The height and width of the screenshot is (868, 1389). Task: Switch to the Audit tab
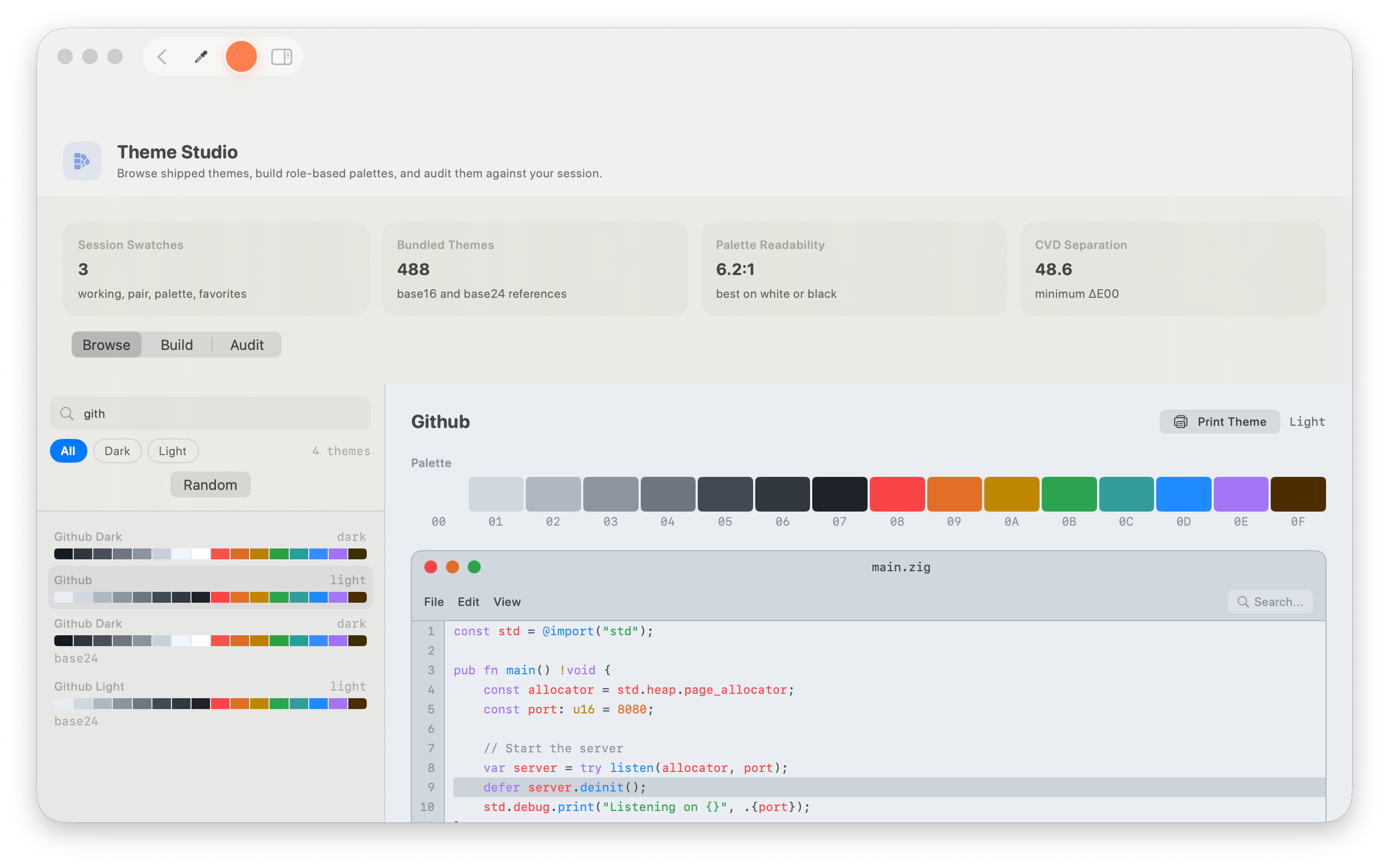click(247, 344)
